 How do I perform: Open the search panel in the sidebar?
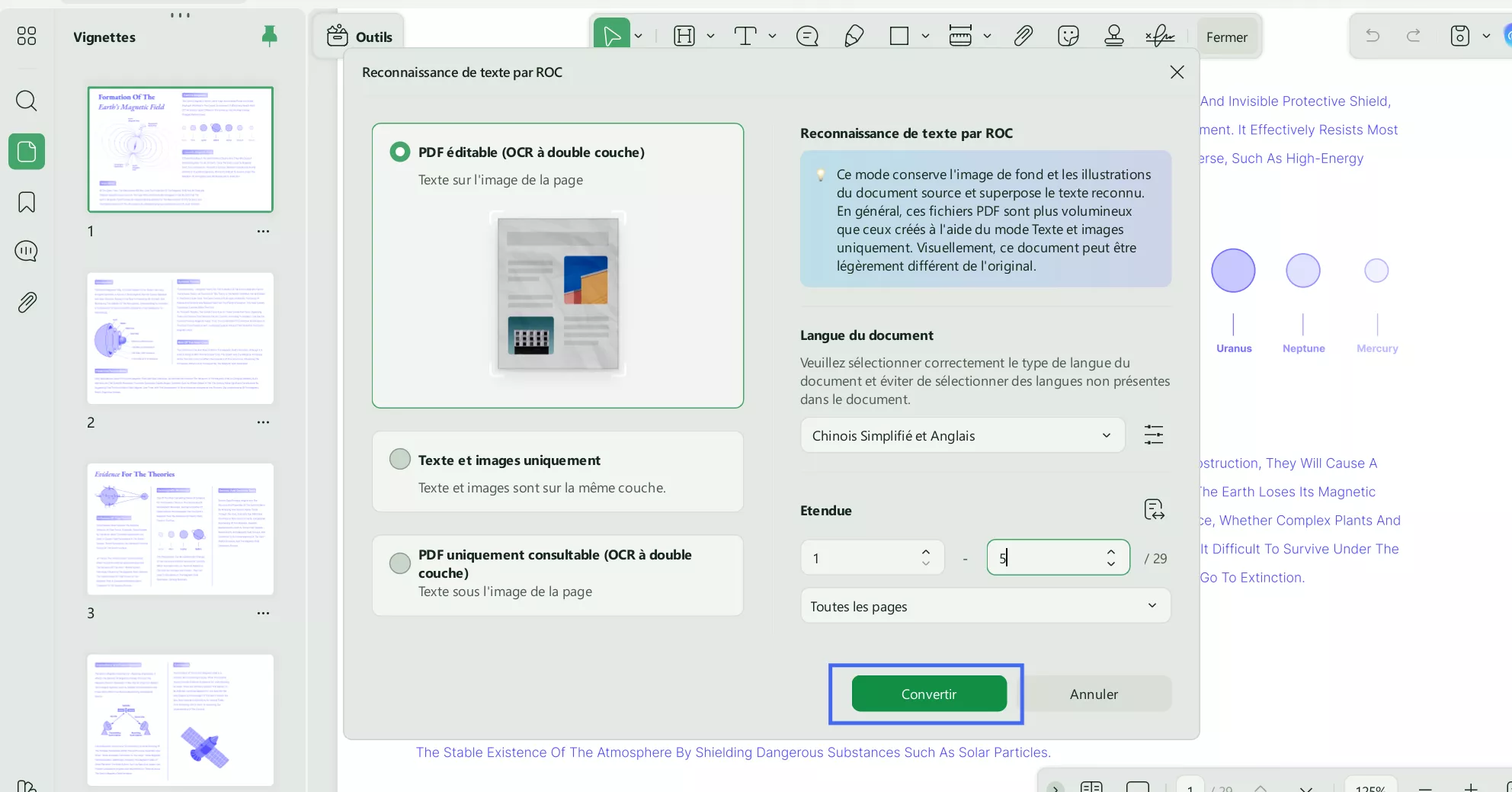27,101
